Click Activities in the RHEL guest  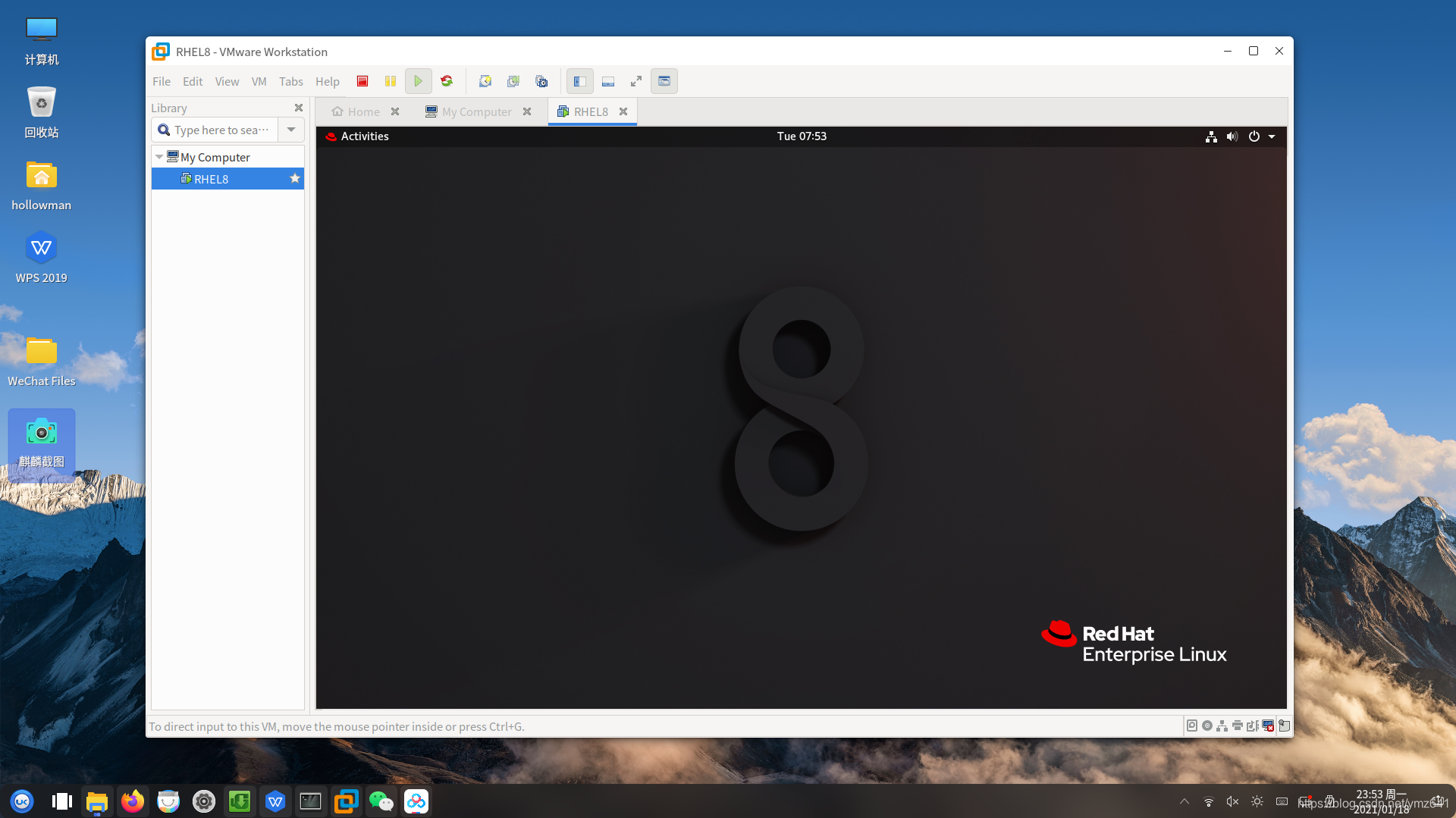pos(365,136)
